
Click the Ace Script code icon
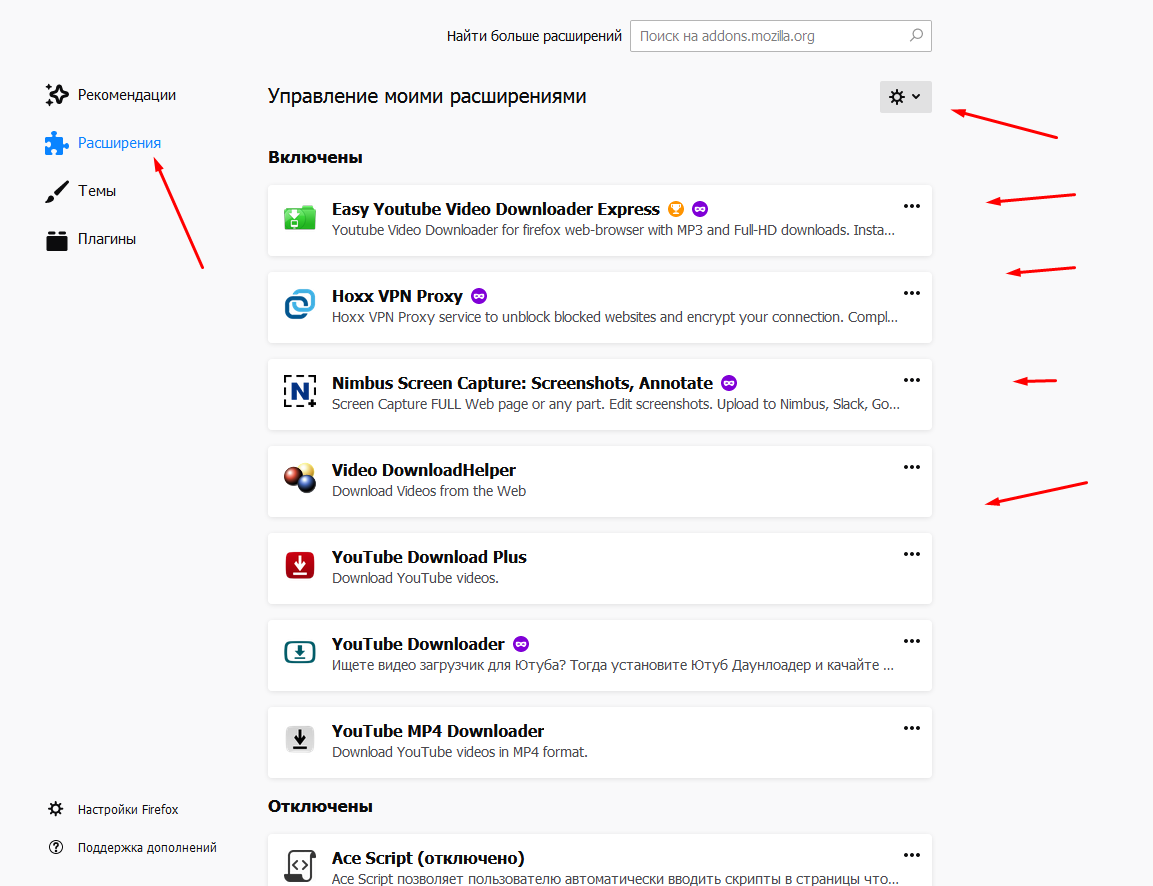[x=300, y=866]
